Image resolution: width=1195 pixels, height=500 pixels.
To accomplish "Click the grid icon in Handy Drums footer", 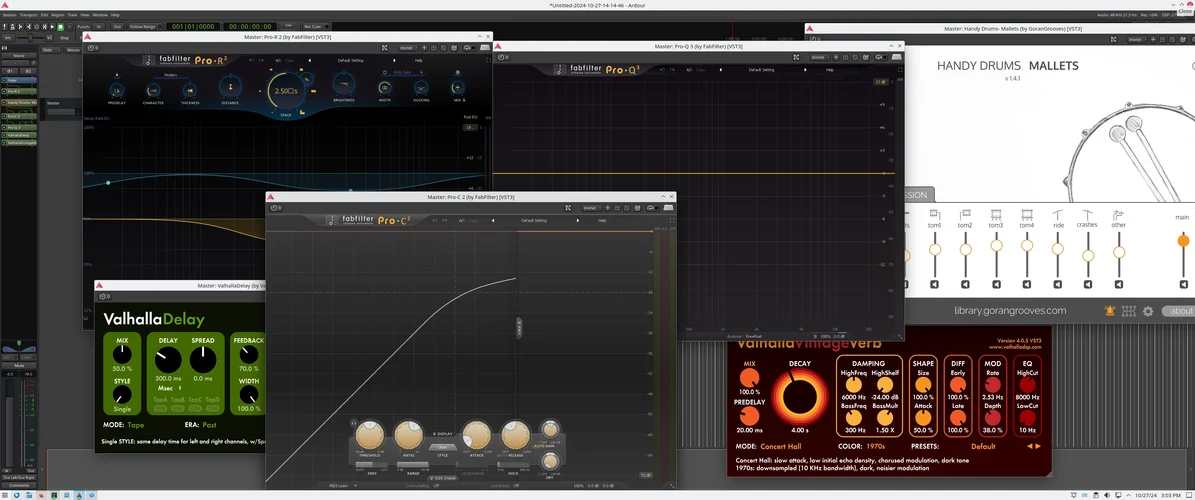I will tap(1129, 311).
